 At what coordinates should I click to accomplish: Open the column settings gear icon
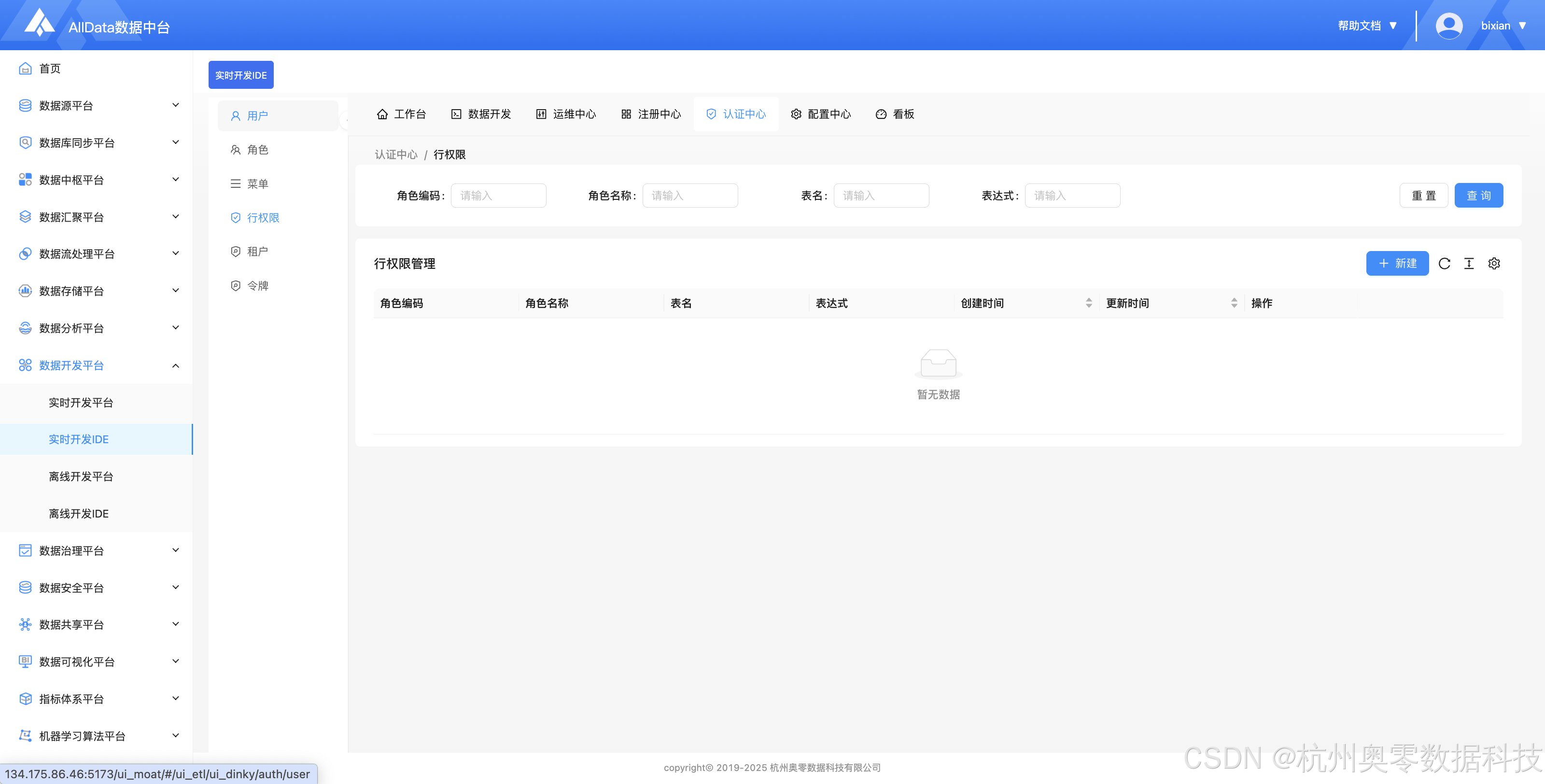[1494, 263]
